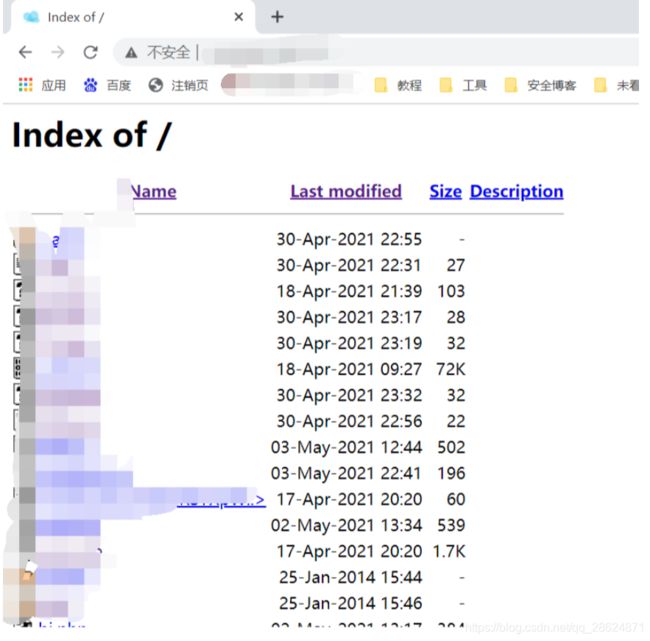
Task: Open the 百度 bookmark
Action: coord(108,86)
